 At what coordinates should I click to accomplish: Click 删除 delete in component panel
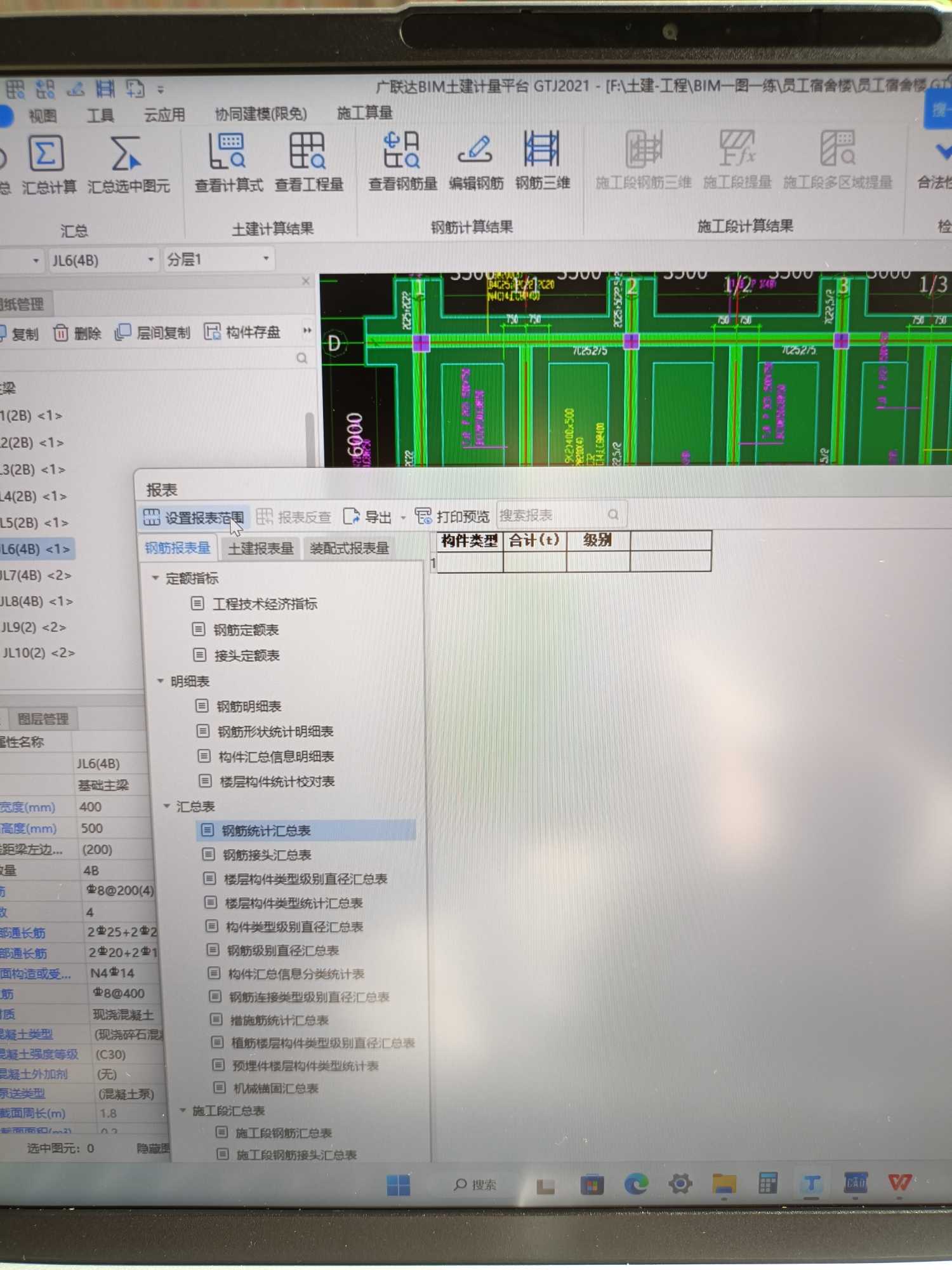(77, 333)
